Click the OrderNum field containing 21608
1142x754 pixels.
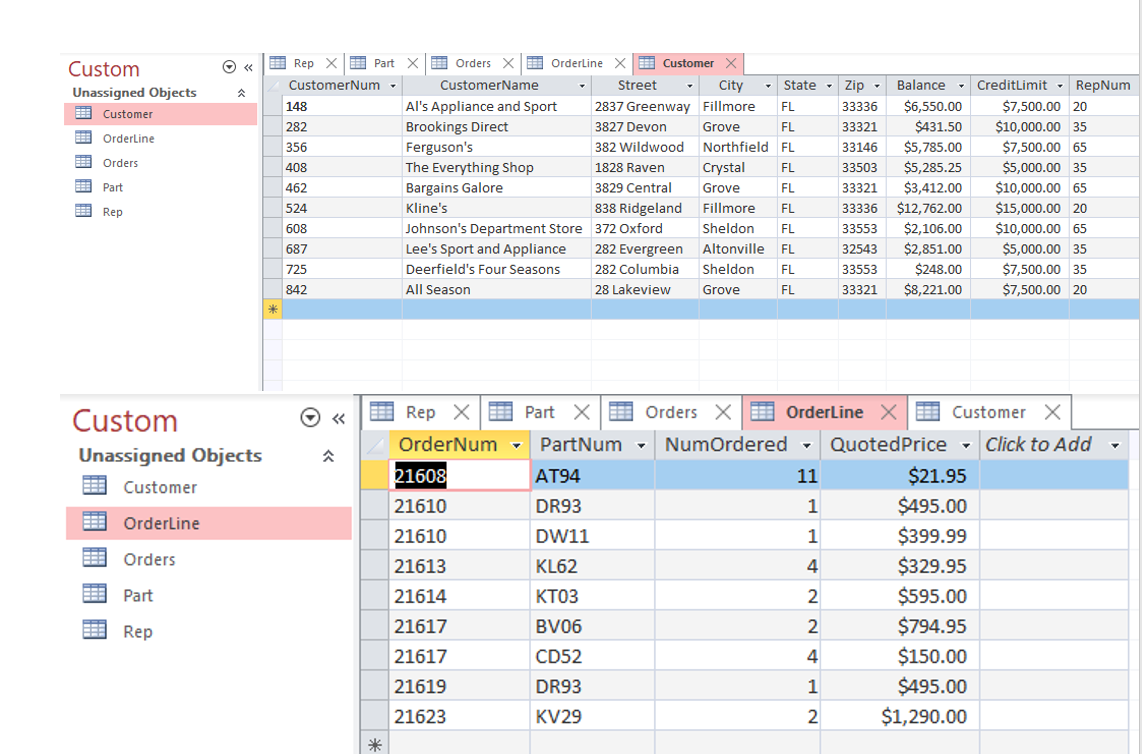point(459,475)
